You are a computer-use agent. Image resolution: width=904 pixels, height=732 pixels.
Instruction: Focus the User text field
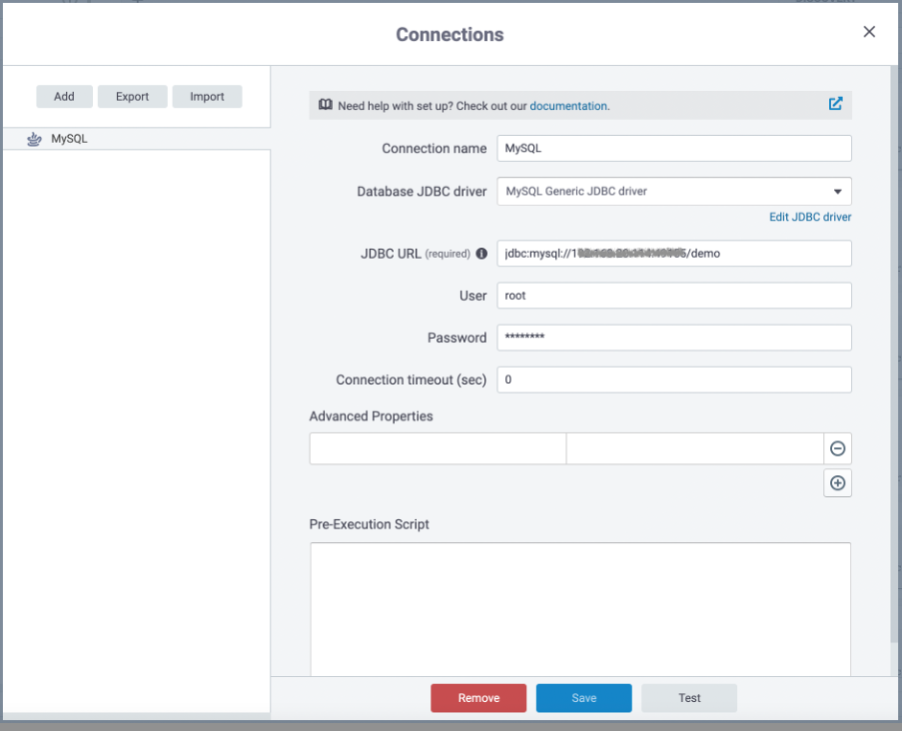[673, 296]
